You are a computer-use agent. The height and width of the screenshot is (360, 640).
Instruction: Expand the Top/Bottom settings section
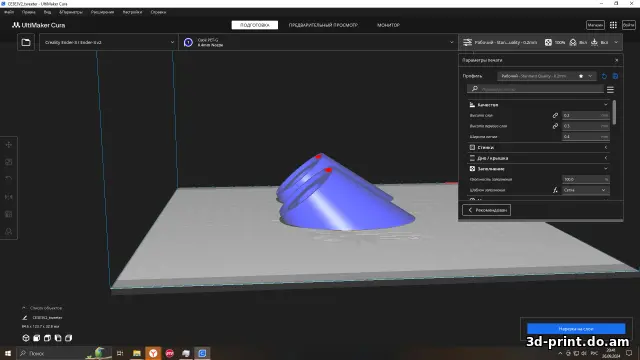point(538,158)
